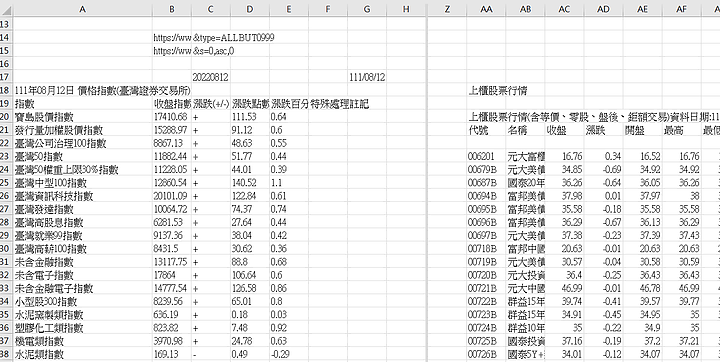Image resolution: width=720 pixels, height=362 pixels.
Task: Select column AE header
Action: click(x=642, y=8)
